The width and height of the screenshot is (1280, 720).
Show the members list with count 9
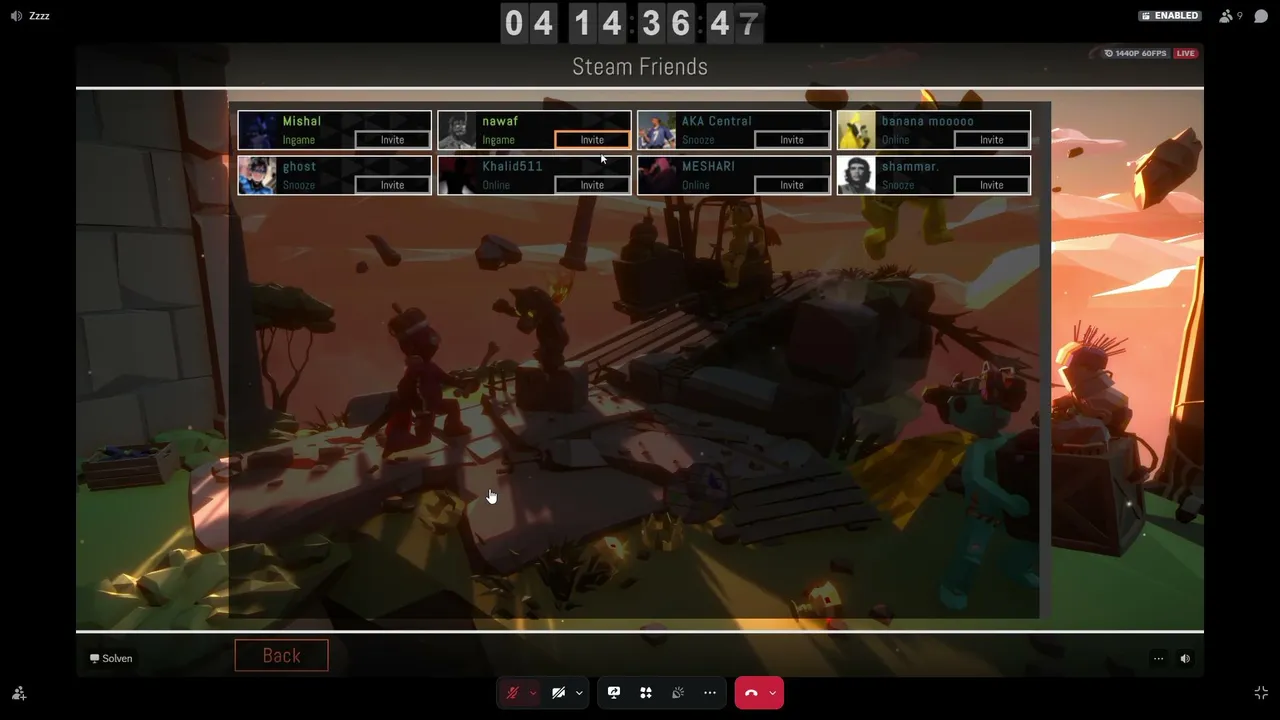click(1231, 16)
